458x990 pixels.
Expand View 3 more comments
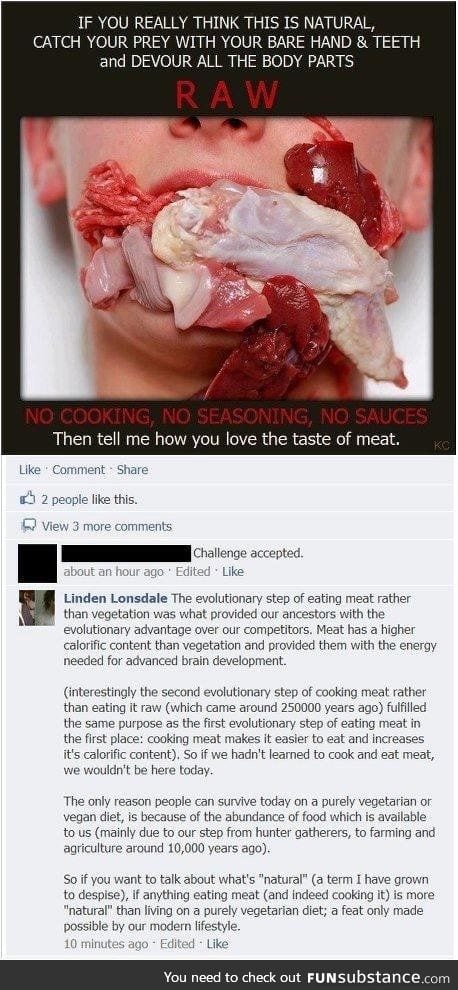coord(107,526)
